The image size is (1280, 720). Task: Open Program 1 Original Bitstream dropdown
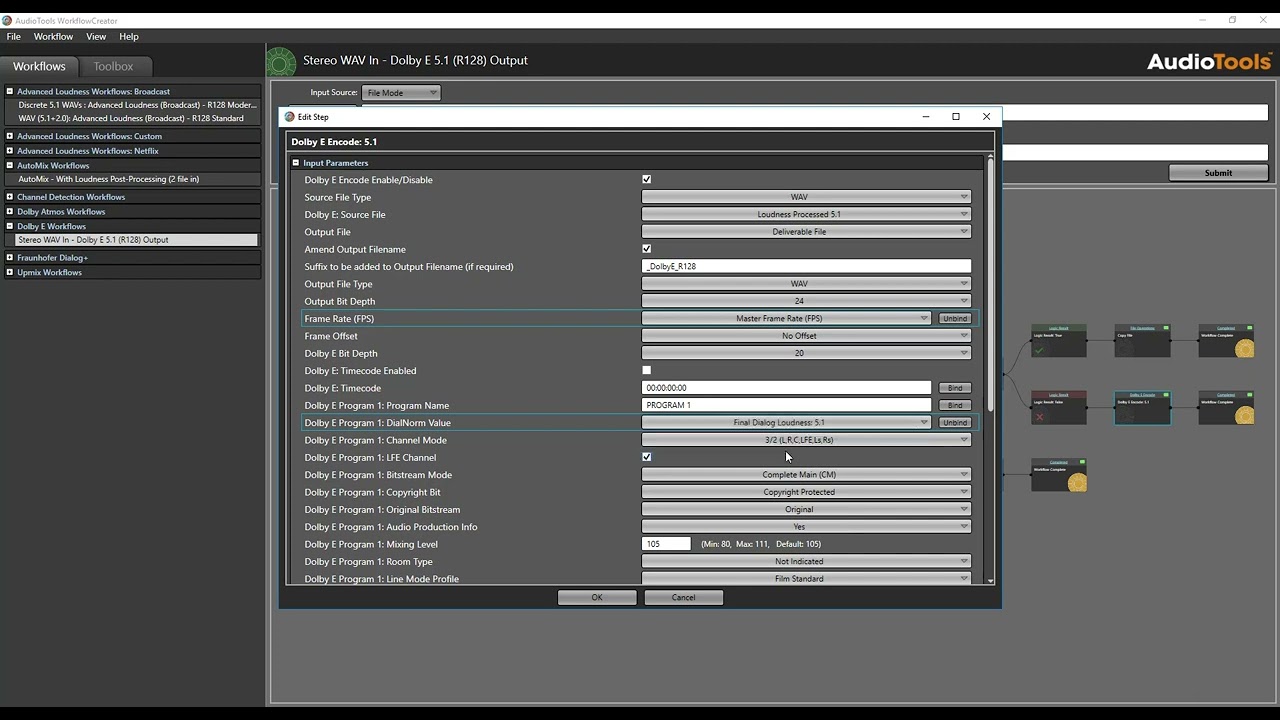806,509
